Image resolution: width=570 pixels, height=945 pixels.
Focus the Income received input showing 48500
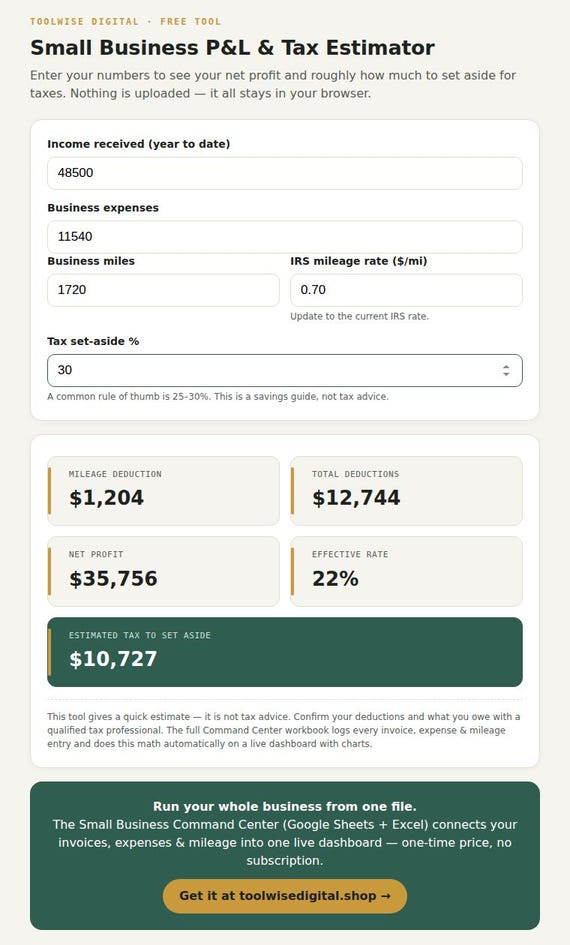click(x=284, y=173)
